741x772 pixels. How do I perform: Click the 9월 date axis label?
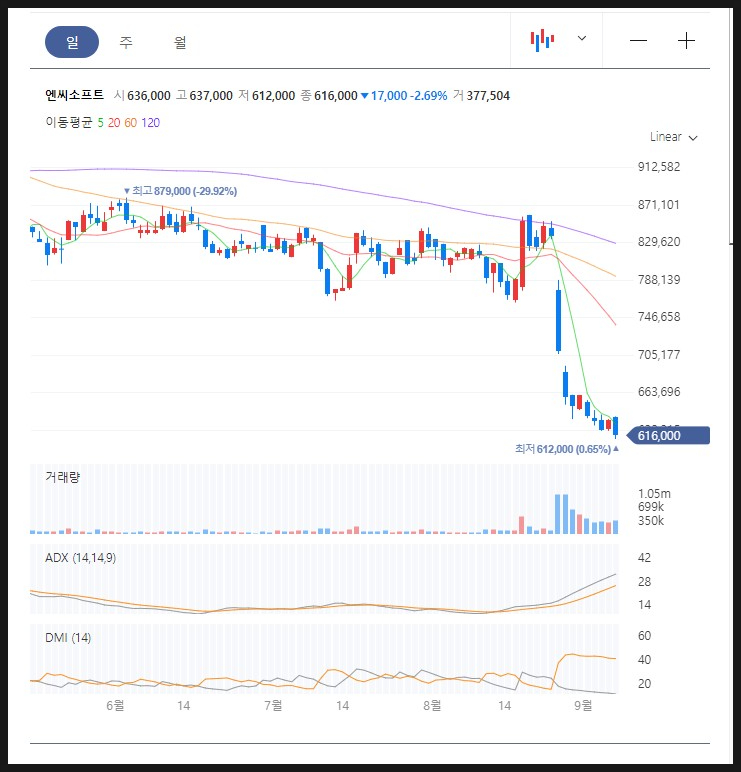(583, 706)
